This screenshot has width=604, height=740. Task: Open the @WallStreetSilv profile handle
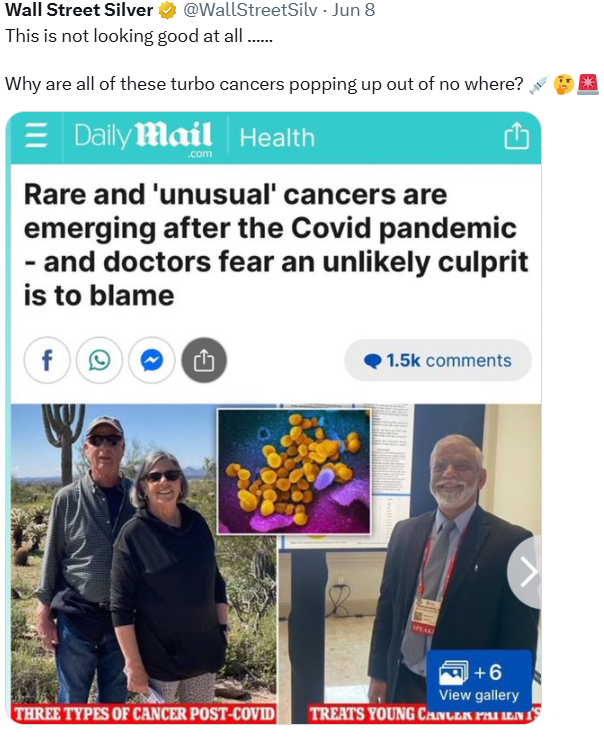tap(250, 10)
